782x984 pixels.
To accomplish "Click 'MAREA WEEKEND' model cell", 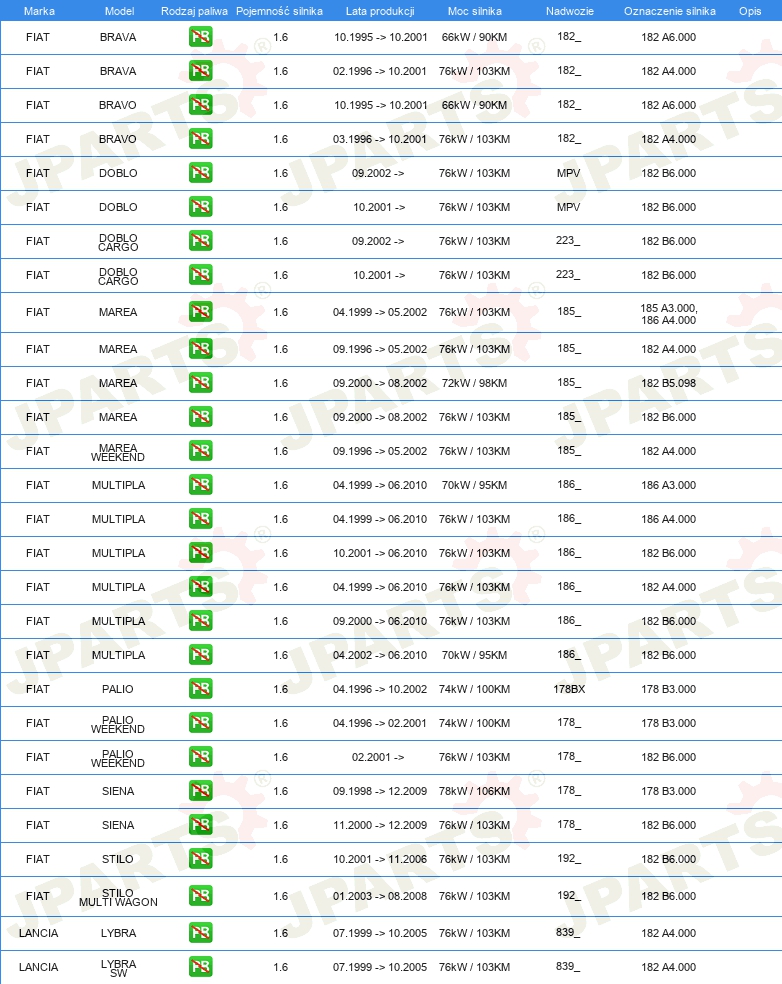I will coord(118,452).
